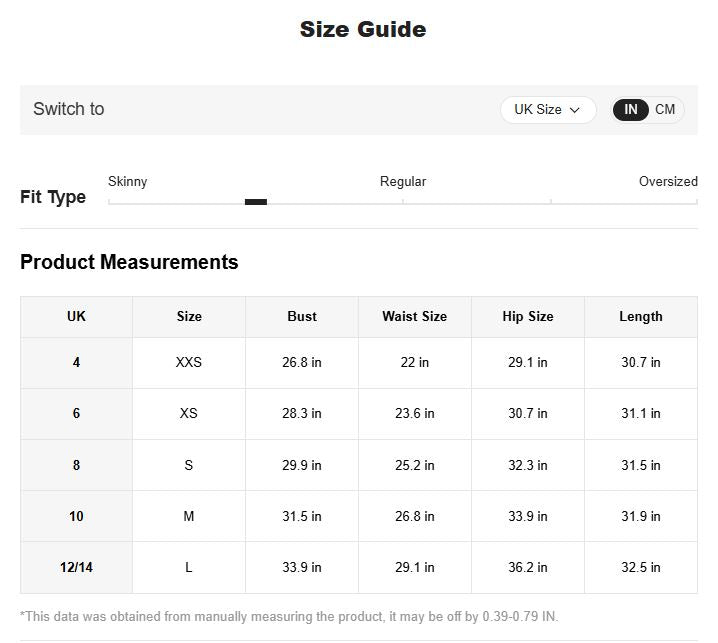Switch units to CM
The image size is (718, 643).
tap(665, 110)
